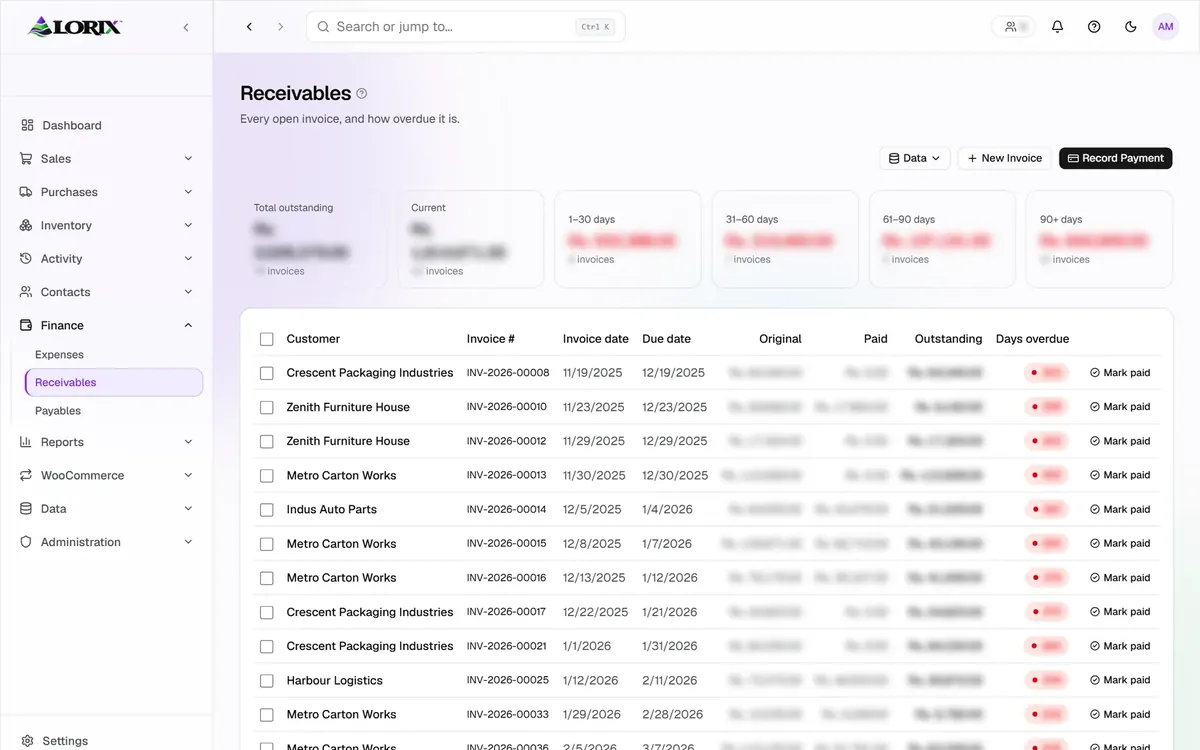Click the Purchases truck icon

(26, 192)
